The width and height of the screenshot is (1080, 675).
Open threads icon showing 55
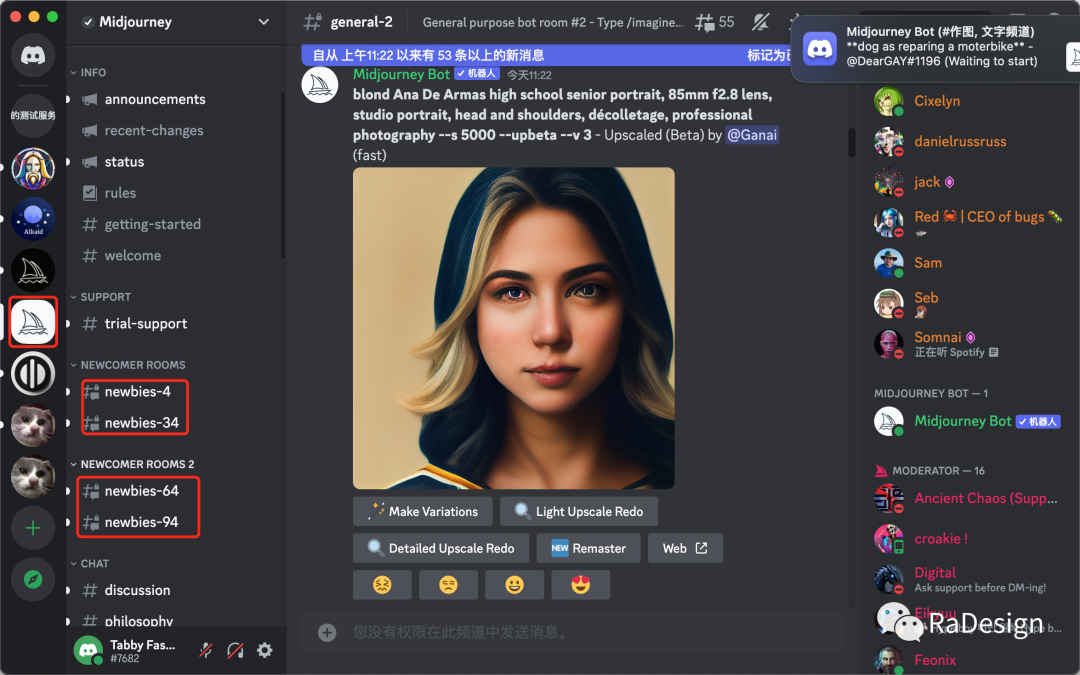714,22
